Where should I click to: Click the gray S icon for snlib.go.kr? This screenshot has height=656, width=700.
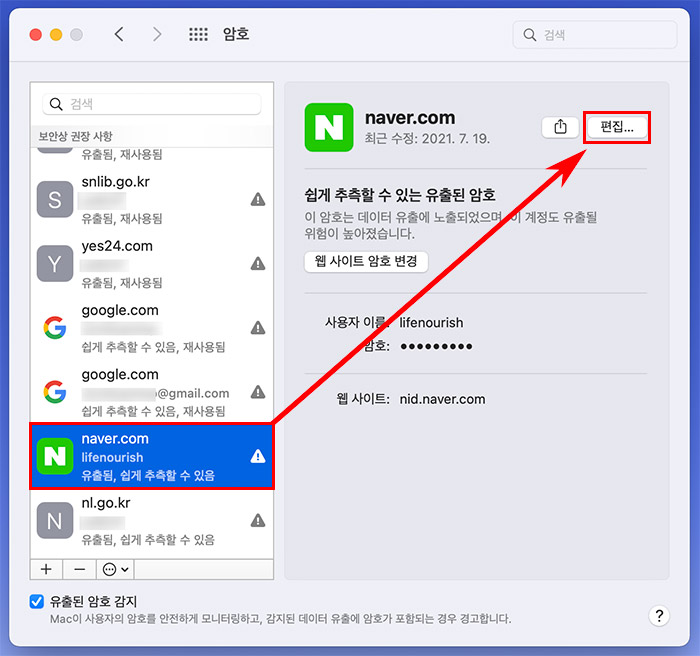(55, 199)
